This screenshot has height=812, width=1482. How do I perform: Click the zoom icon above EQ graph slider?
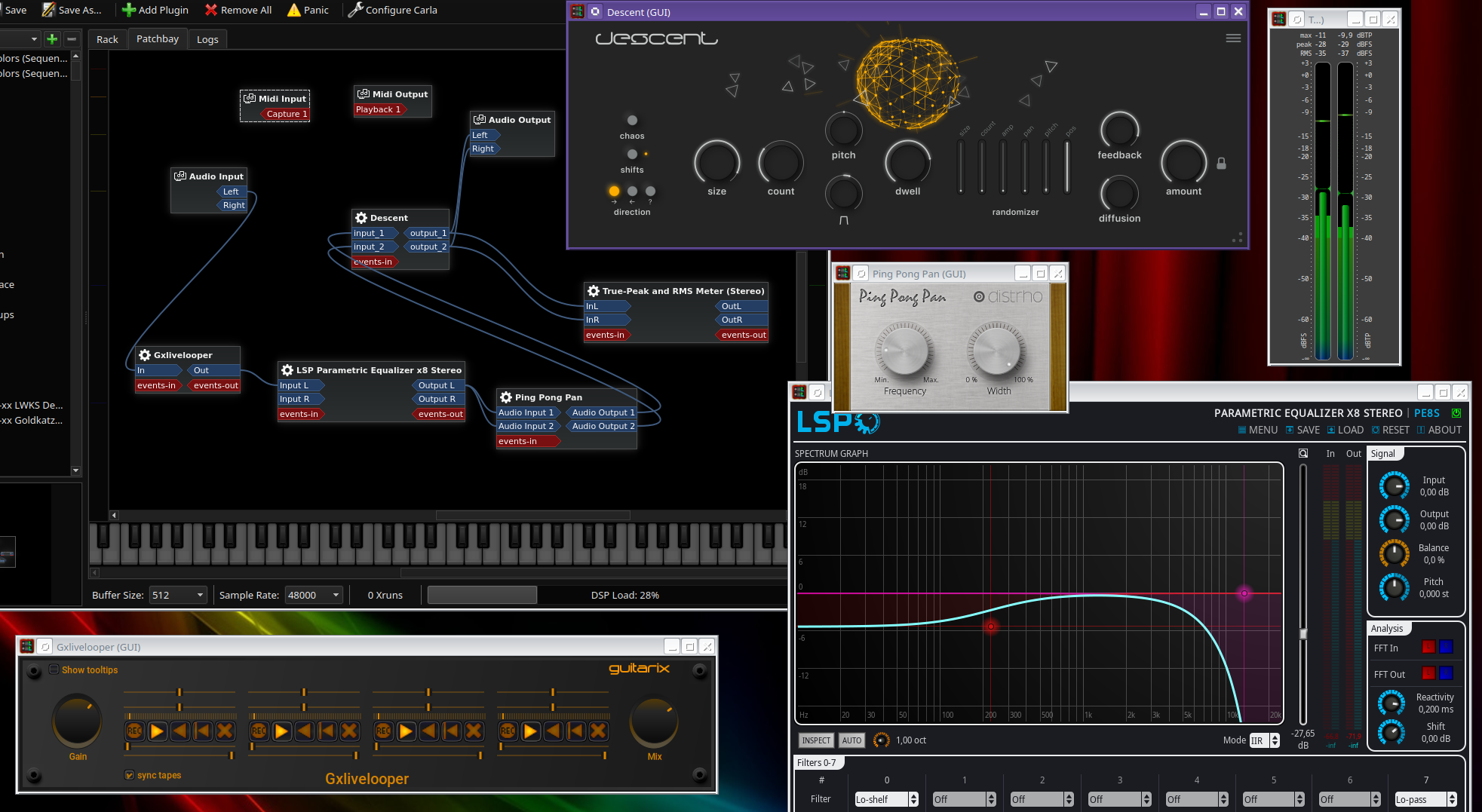(x=1303, y=453)
